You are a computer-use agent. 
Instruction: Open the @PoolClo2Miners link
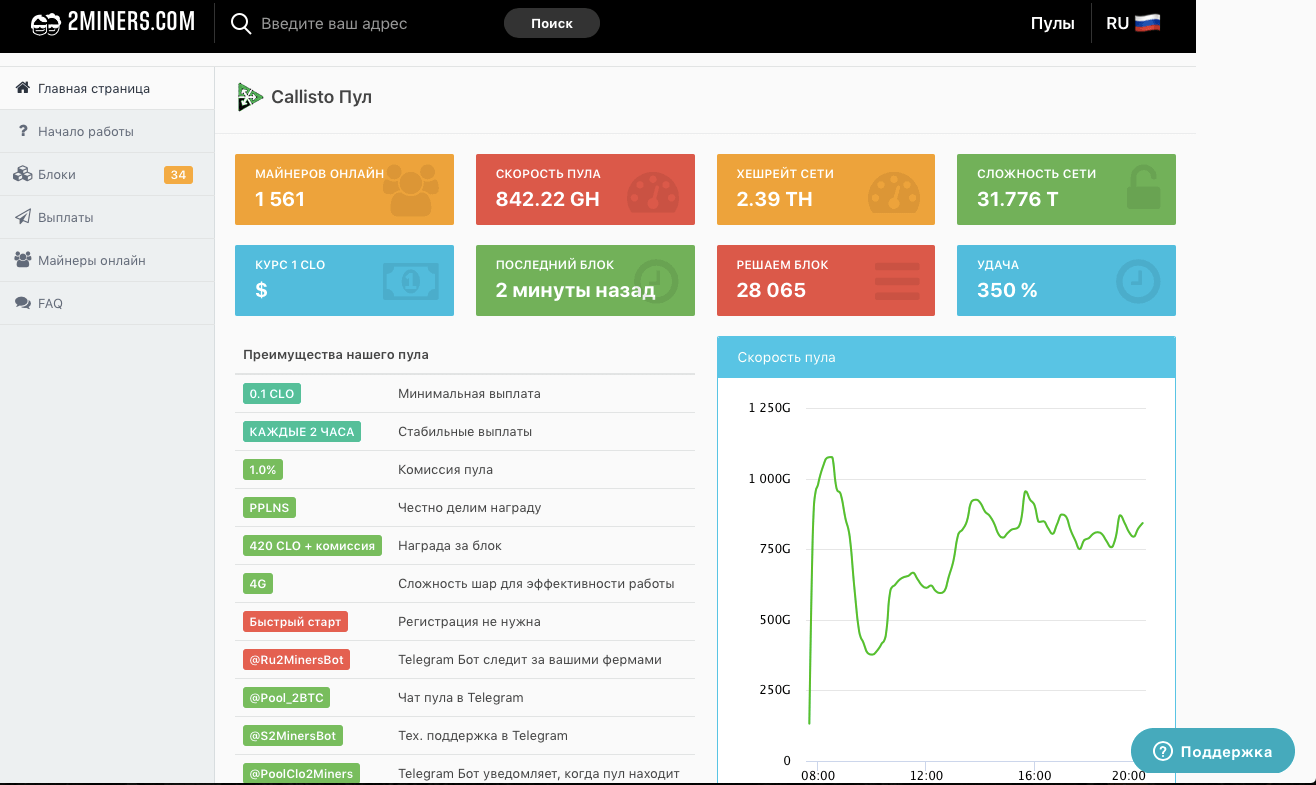click(x=301, y=773)
